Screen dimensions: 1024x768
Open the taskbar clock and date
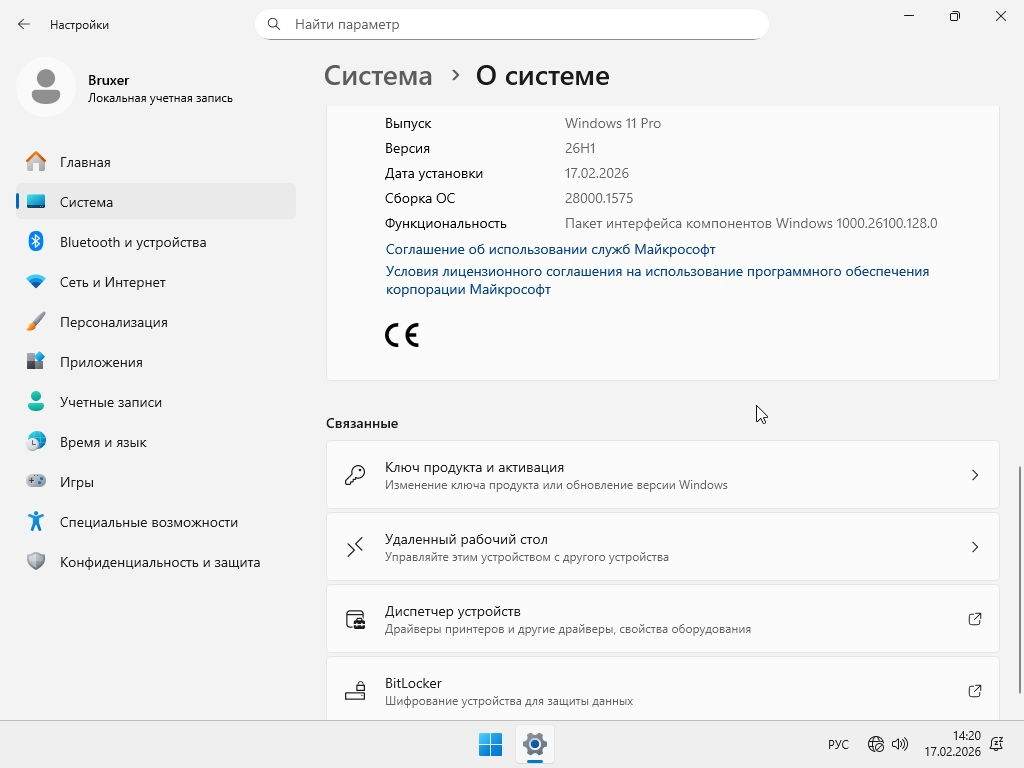pyautogui.click(x=952, y=744)
